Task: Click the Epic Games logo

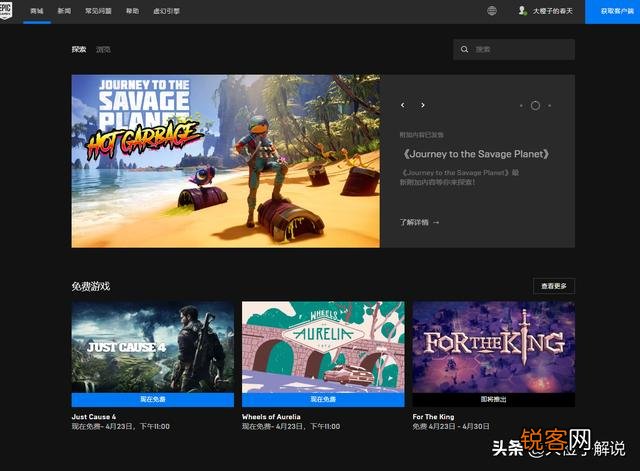Action: click(5, 10)
